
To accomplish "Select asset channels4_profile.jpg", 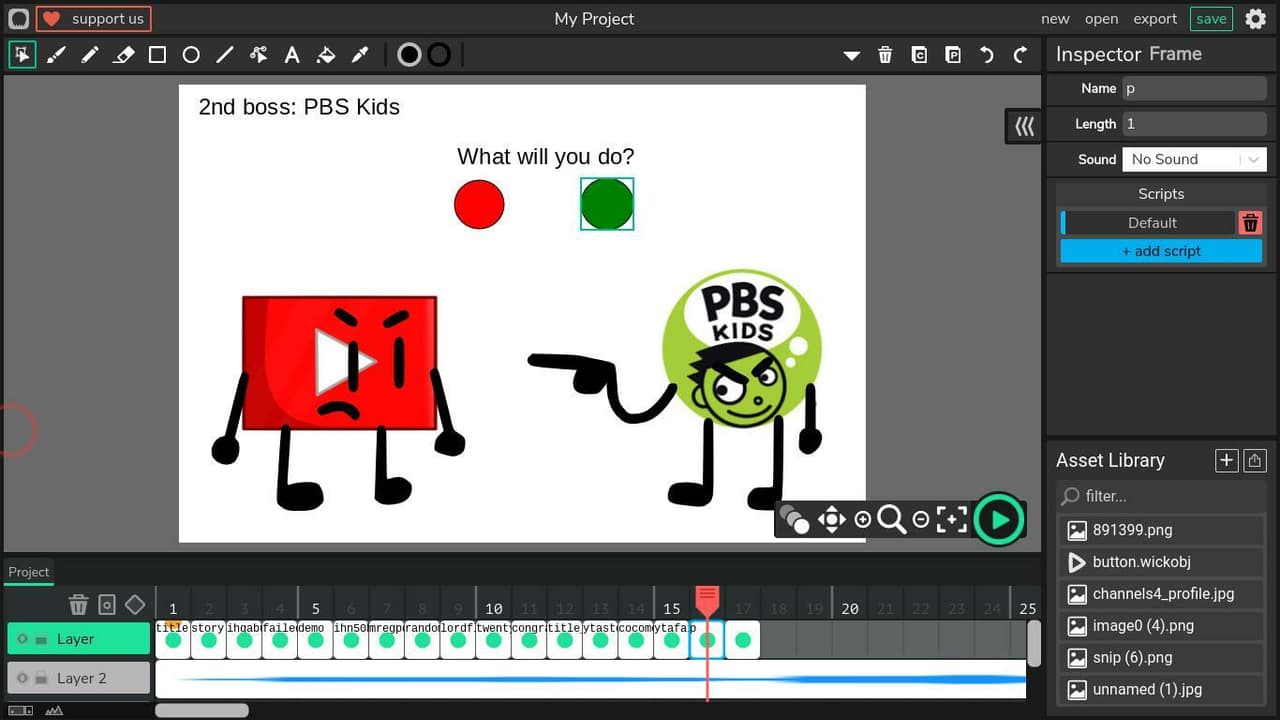I will tap(1162, 594).
